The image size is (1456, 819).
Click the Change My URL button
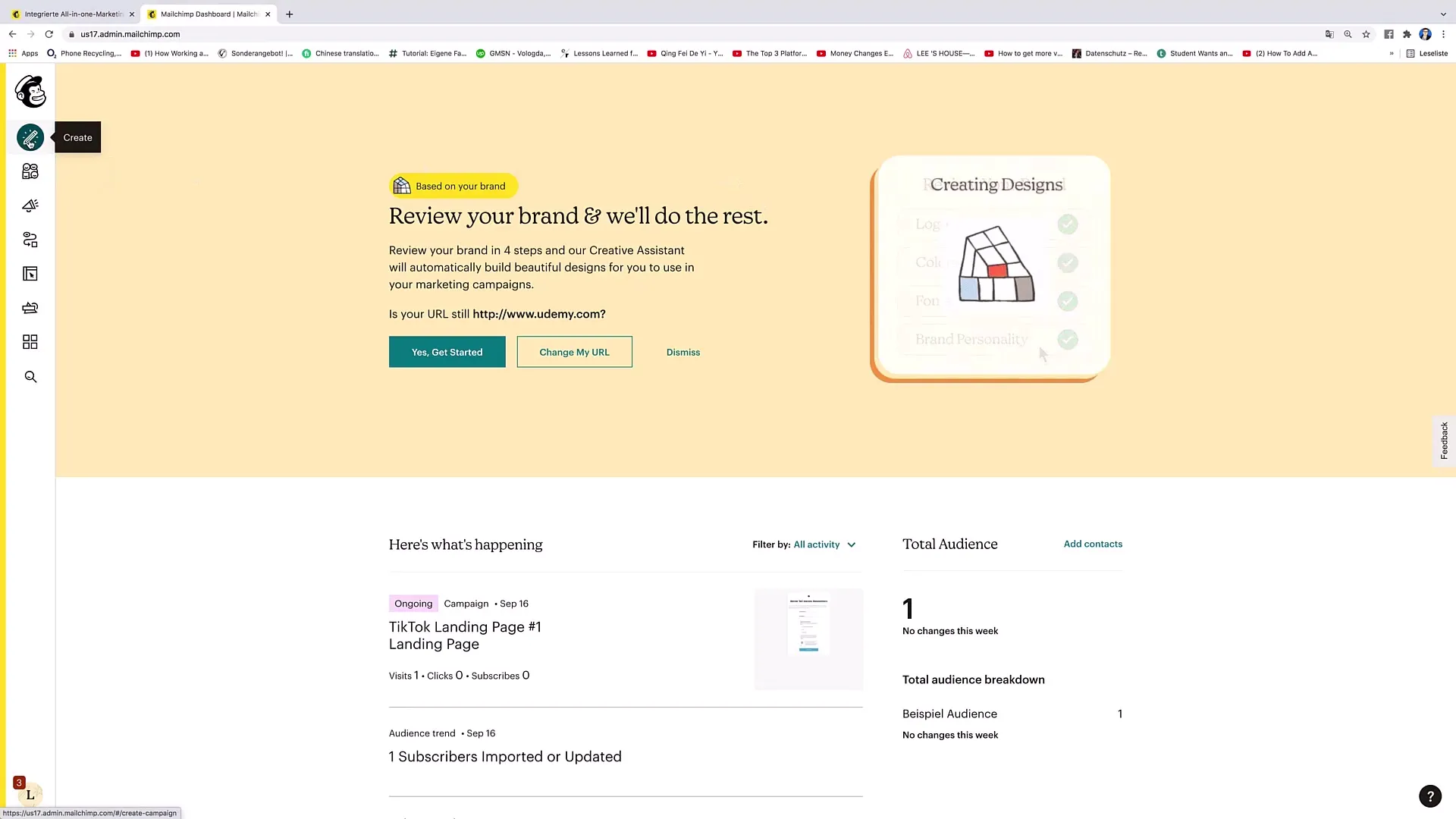[574, 352]
